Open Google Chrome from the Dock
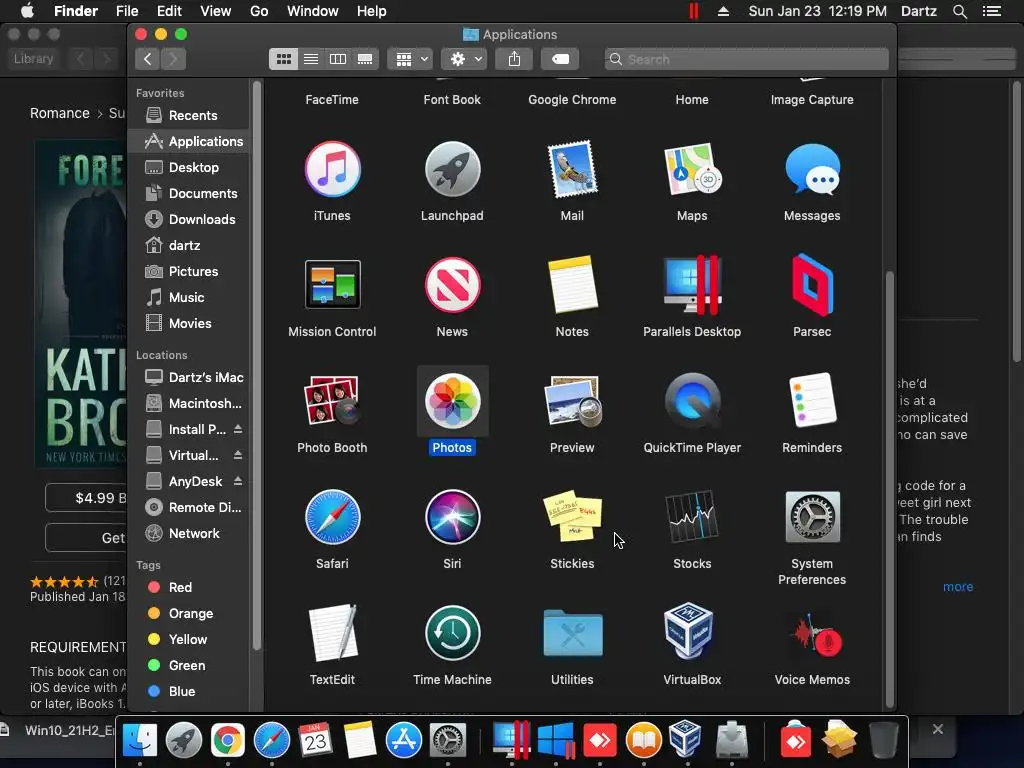Viewport: 1024px width, 768px height. click(x=227, y=741)
